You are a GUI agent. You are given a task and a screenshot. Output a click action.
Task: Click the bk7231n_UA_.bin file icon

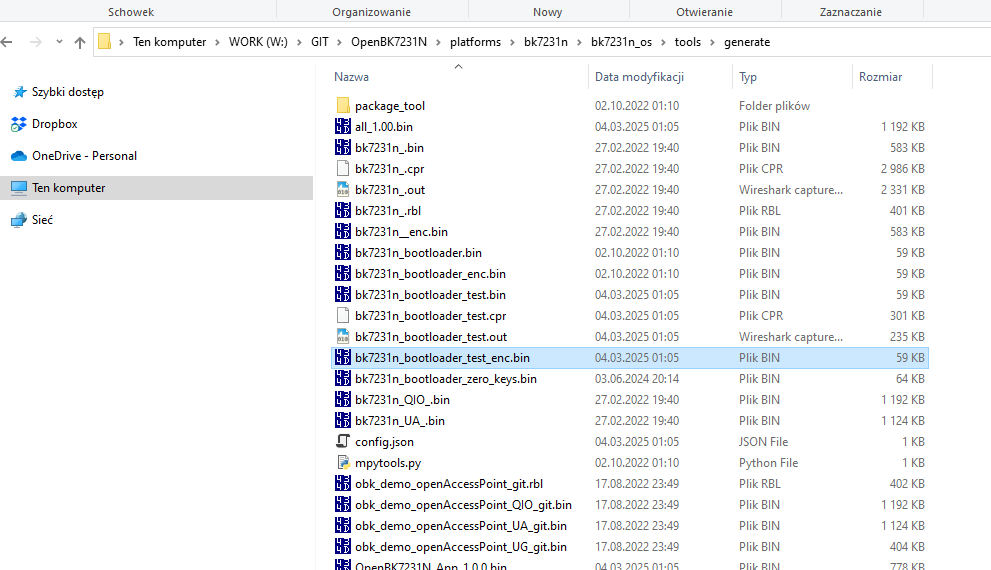343,420
